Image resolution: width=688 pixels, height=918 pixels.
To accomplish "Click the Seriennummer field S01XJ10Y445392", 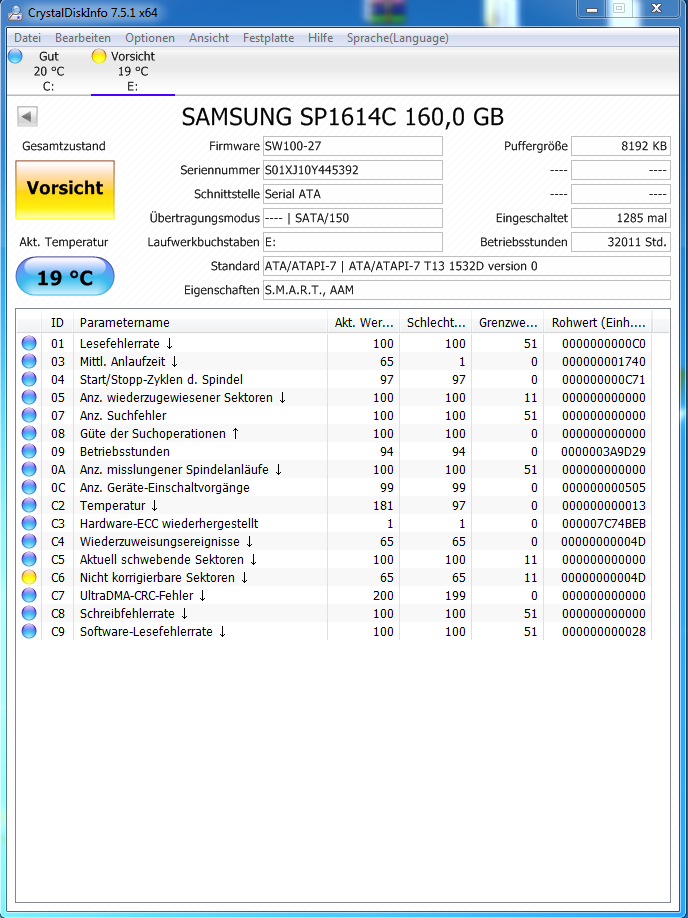I will point(352,170).
